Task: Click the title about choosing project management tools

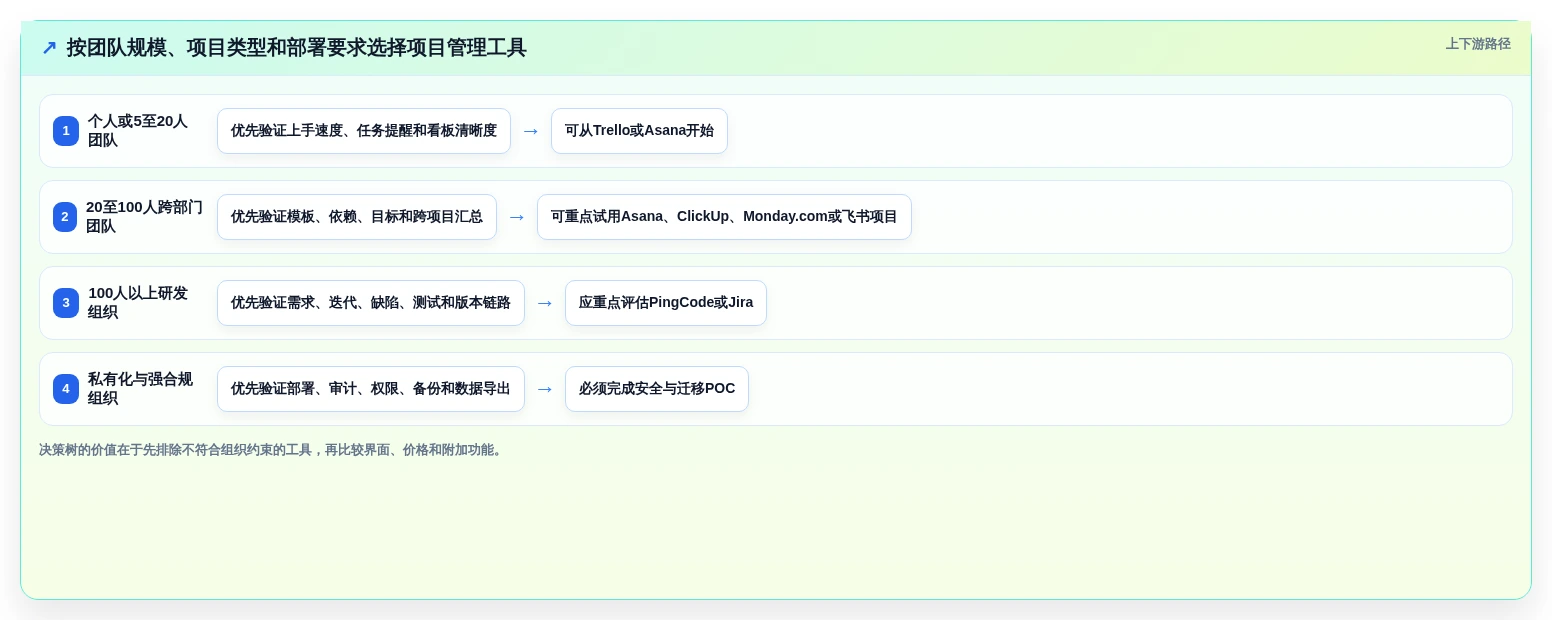Action: coord(296,48)
